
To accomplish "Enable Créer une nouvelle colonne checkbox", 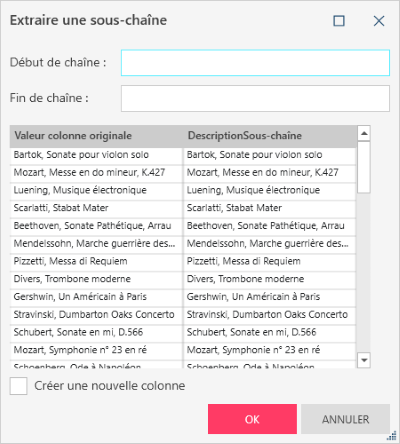I will [x=18, y=386].
